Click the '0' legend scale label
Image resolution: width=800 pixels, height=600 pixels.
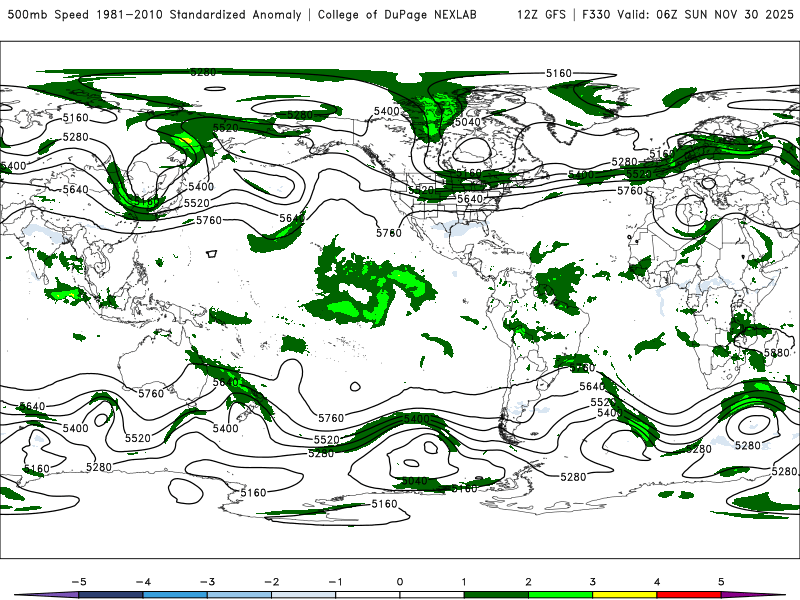(x=400, y=582)
